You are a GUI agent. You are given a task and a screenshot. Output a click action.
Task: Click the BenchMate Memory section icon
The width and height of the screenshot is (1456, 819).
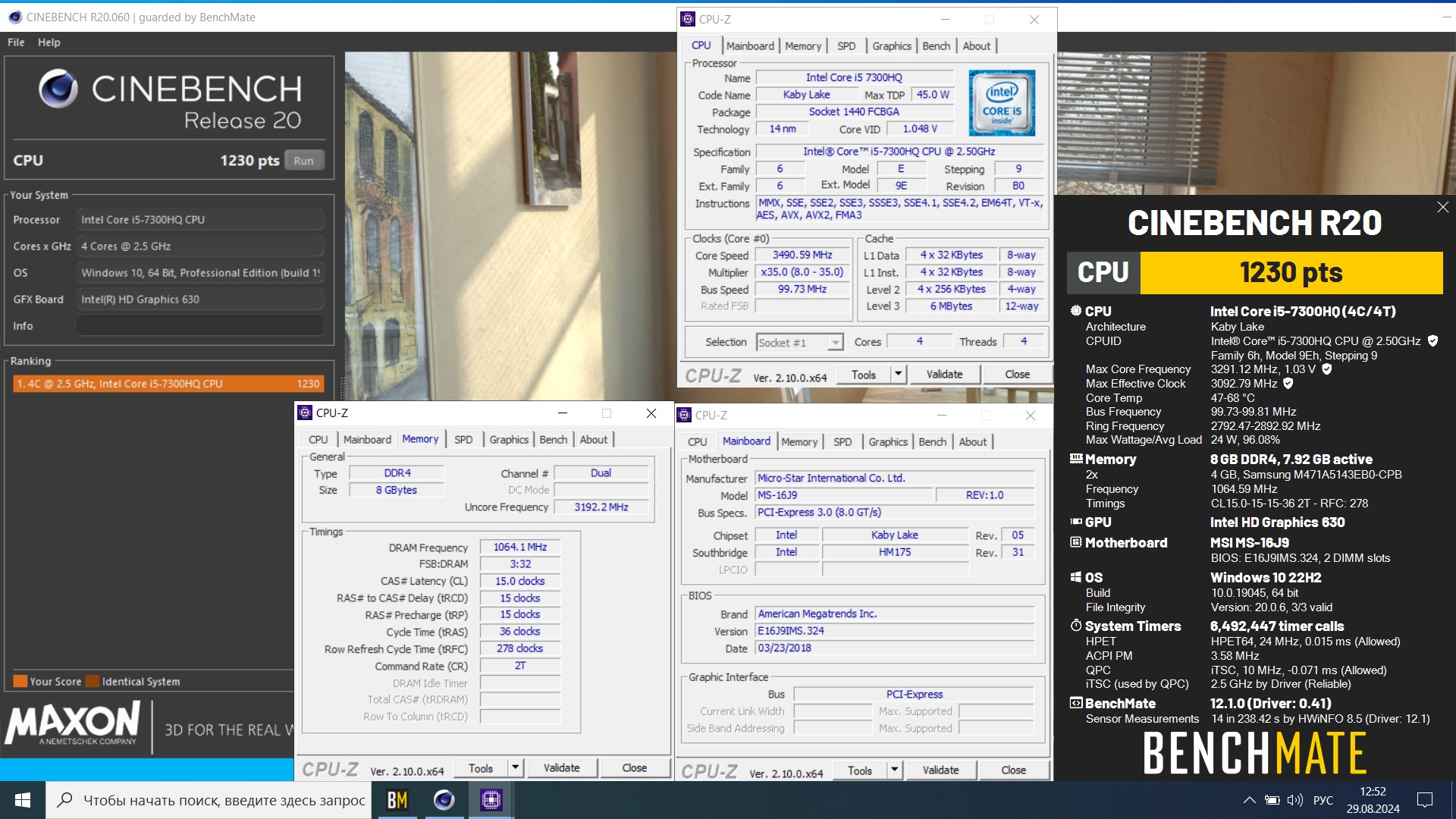tap(1076, 459)
